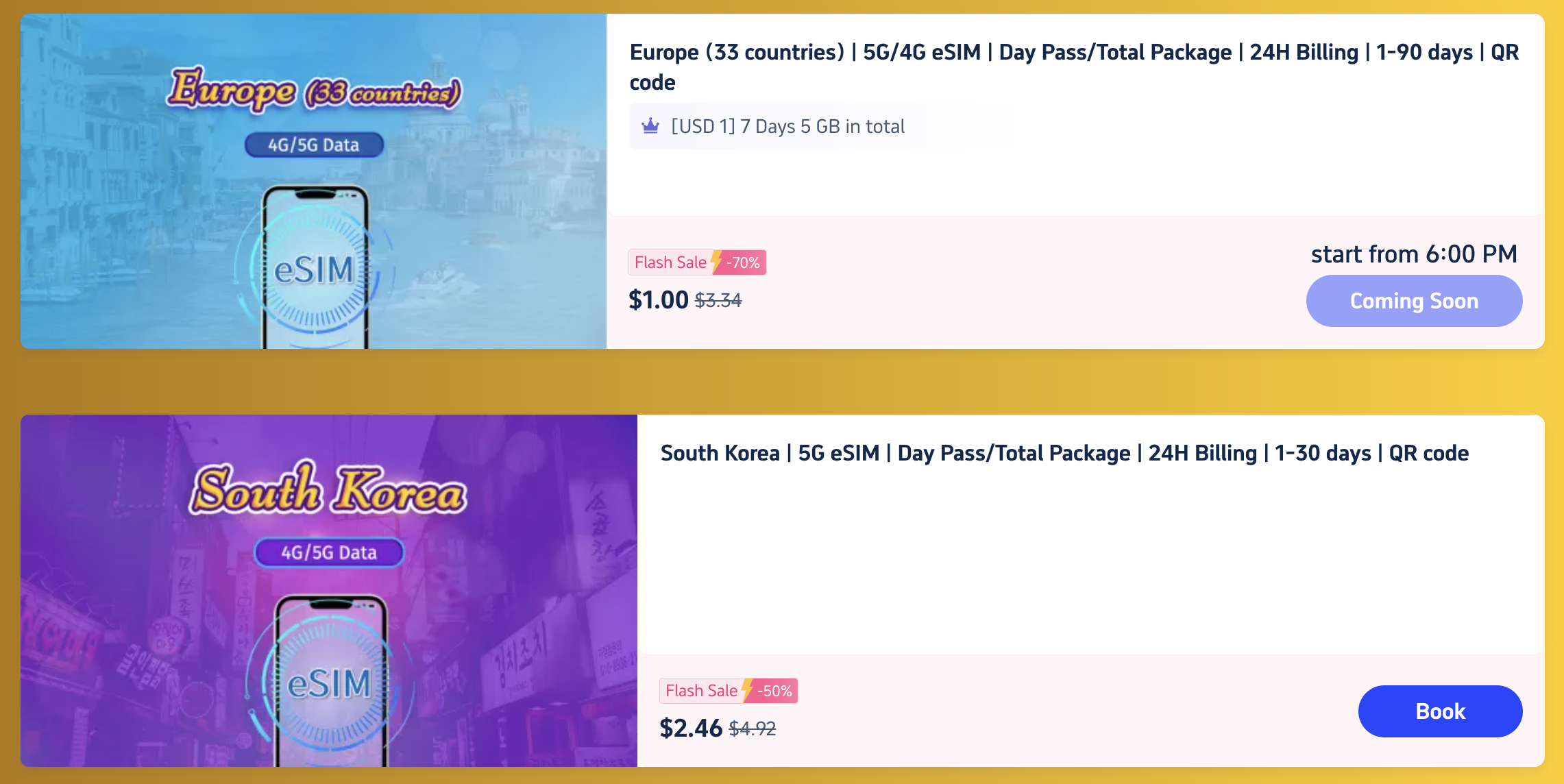Click the -70% Flash Sale discount label

[744, 262]
